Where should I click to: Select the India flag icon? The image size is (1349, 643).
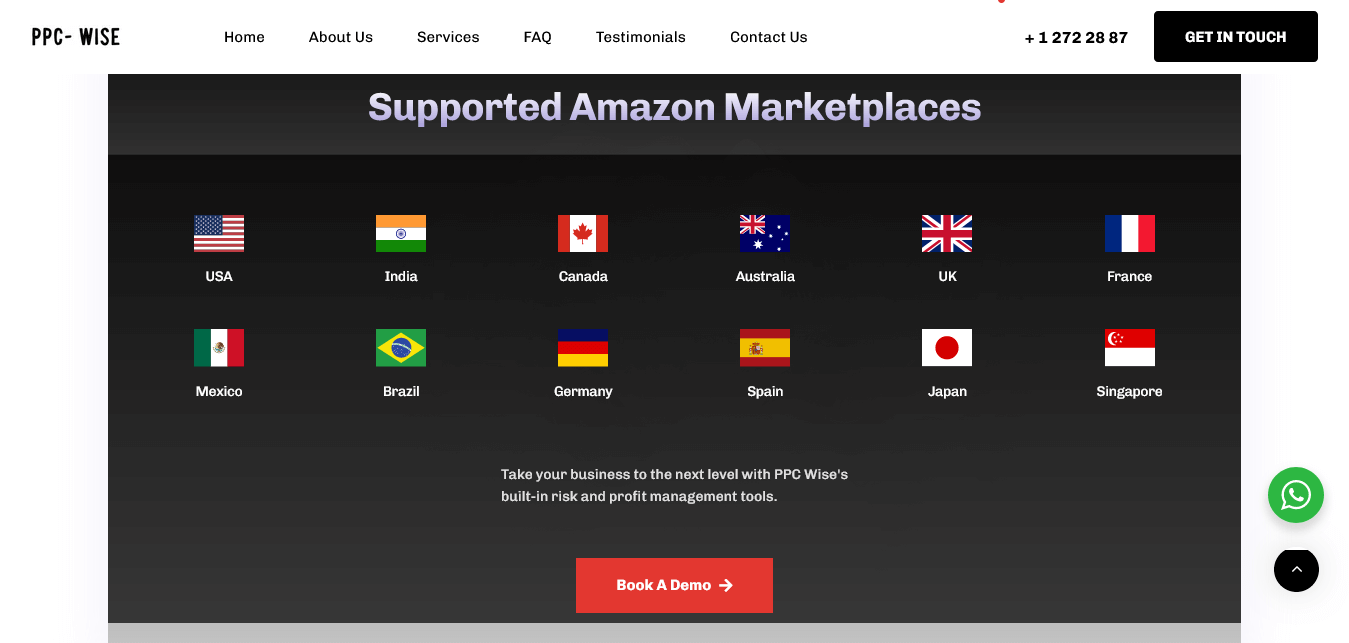[x=401, y=233]
